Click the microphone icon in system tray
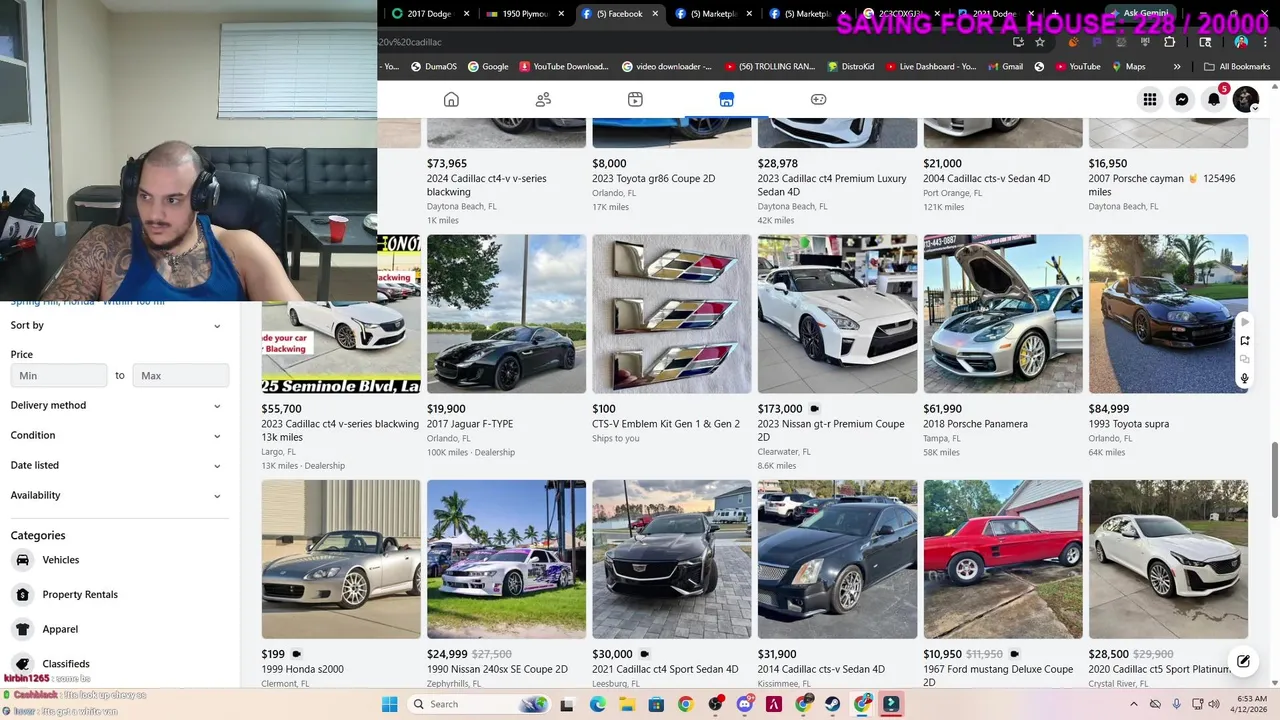The width and height of the screenshot is (1280, 720). (1176, 704)
